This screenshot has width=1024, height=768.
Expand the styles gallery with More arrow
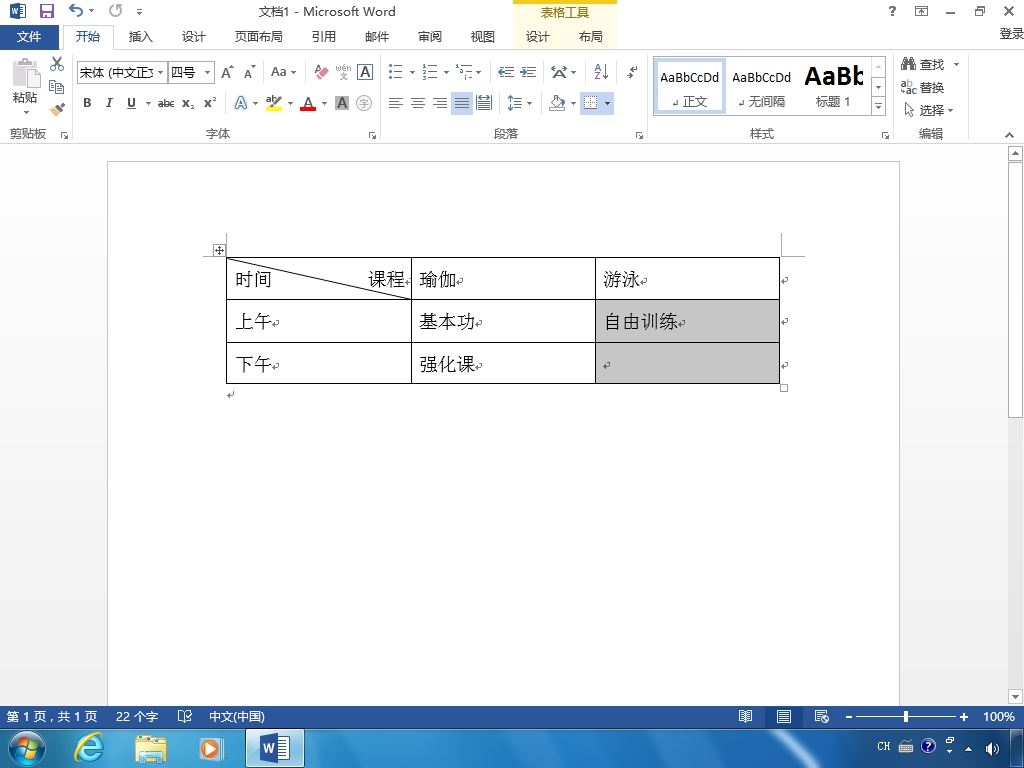point(878,106)
